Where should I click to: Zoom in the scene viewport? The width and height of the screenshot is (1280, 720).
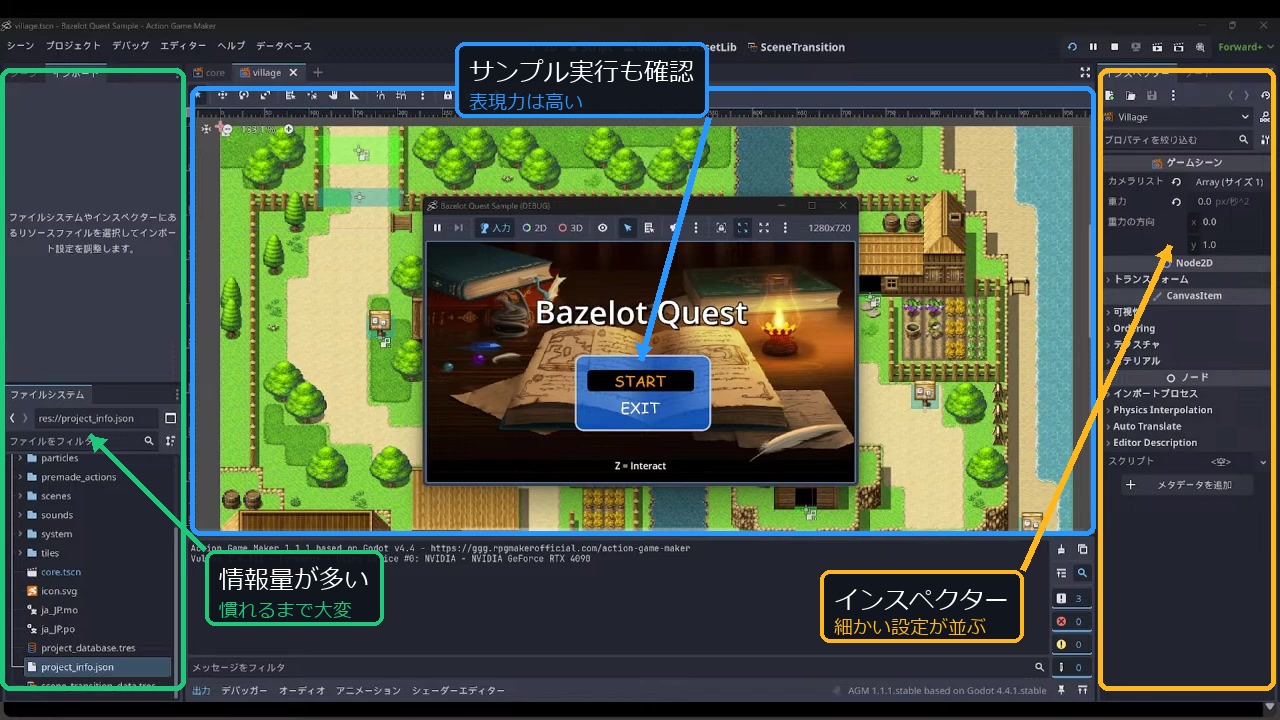coord(289,129)
